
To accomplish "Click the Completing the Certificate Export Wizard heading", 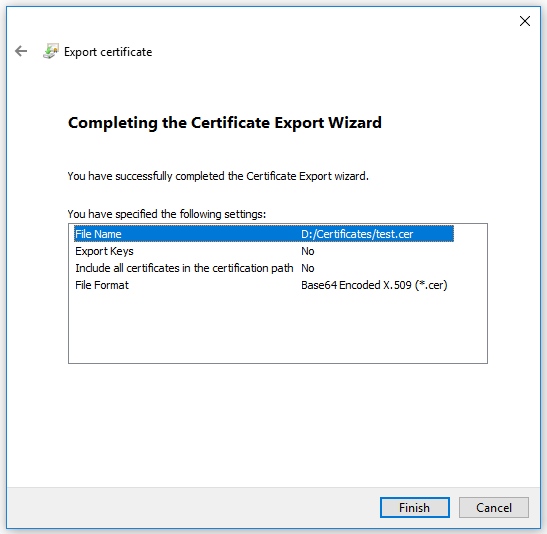I will [x=225, y=123].
